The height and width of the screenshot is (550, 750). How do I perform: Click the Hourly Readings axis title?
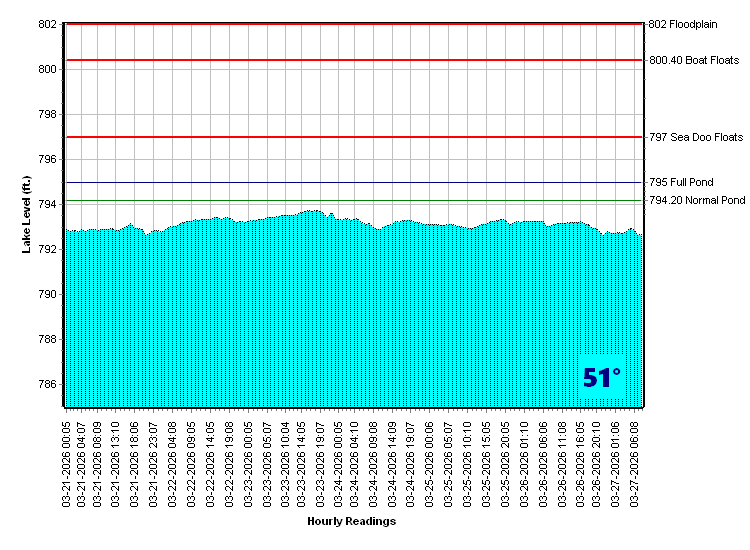351,521
